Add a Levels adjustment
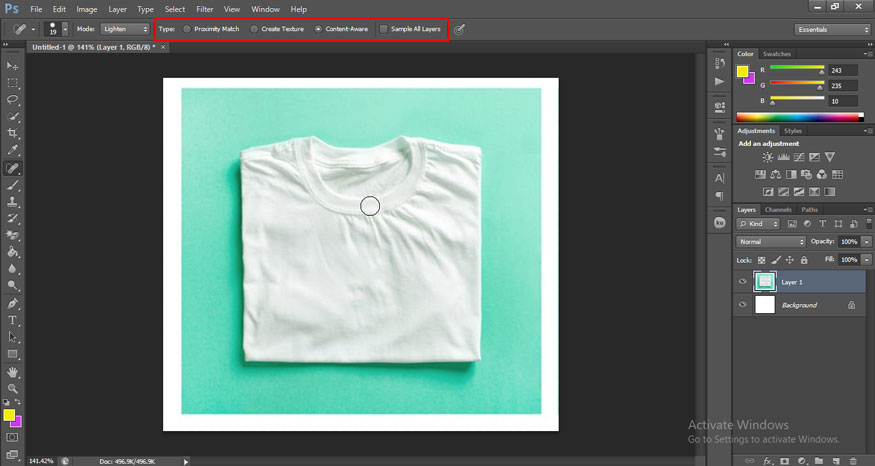 coord(783,157)
